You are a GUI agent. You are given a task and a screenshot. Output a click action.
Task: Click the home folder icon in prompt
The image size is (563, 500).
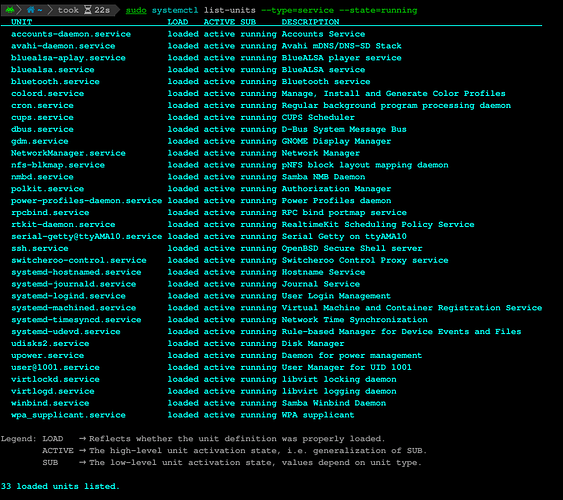[x=31, y=10]
